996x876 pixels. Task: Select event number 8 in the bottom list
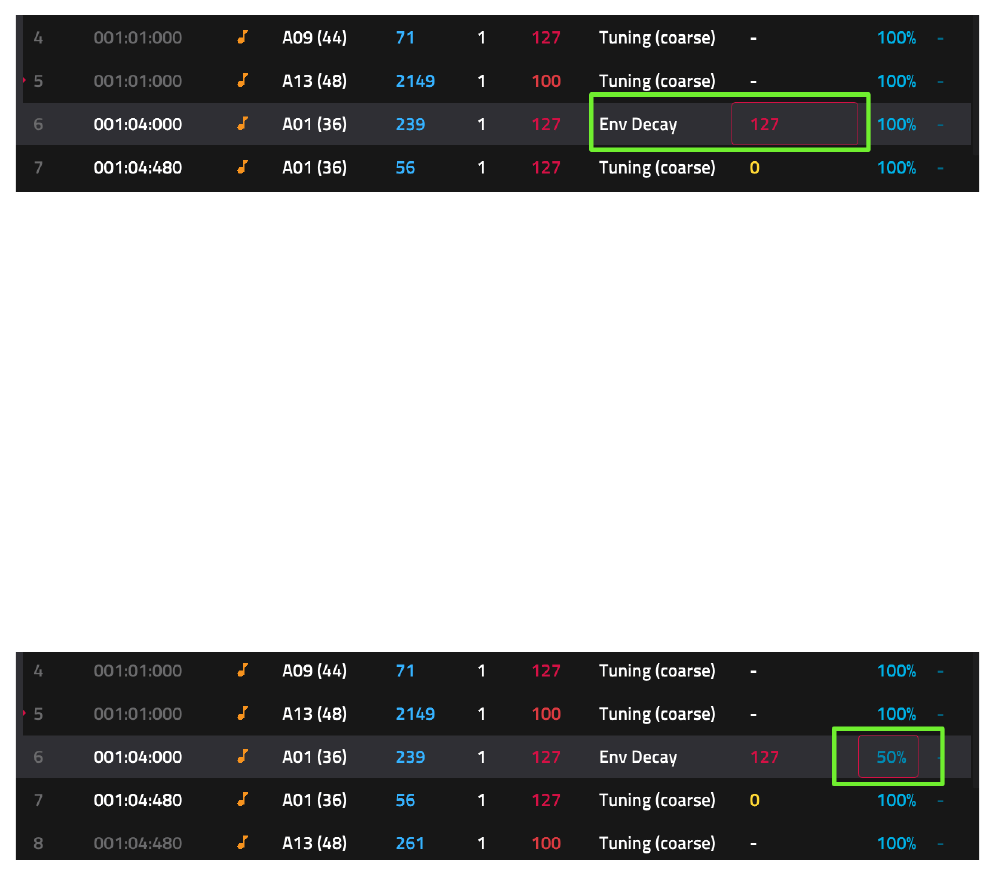[38, 843]
